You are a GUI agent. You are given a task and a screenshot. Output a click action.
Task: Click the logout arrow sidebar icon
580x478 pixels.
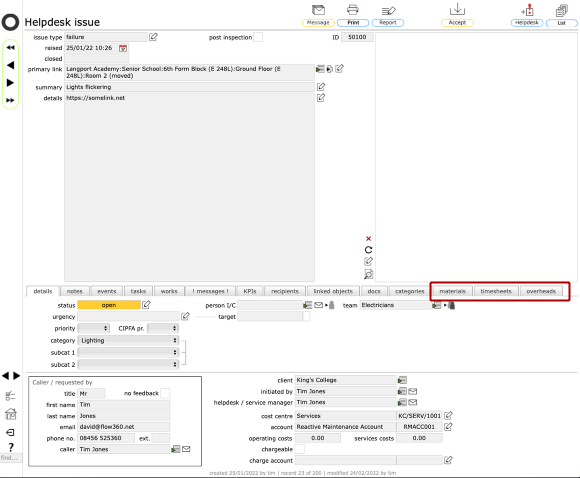10,432
